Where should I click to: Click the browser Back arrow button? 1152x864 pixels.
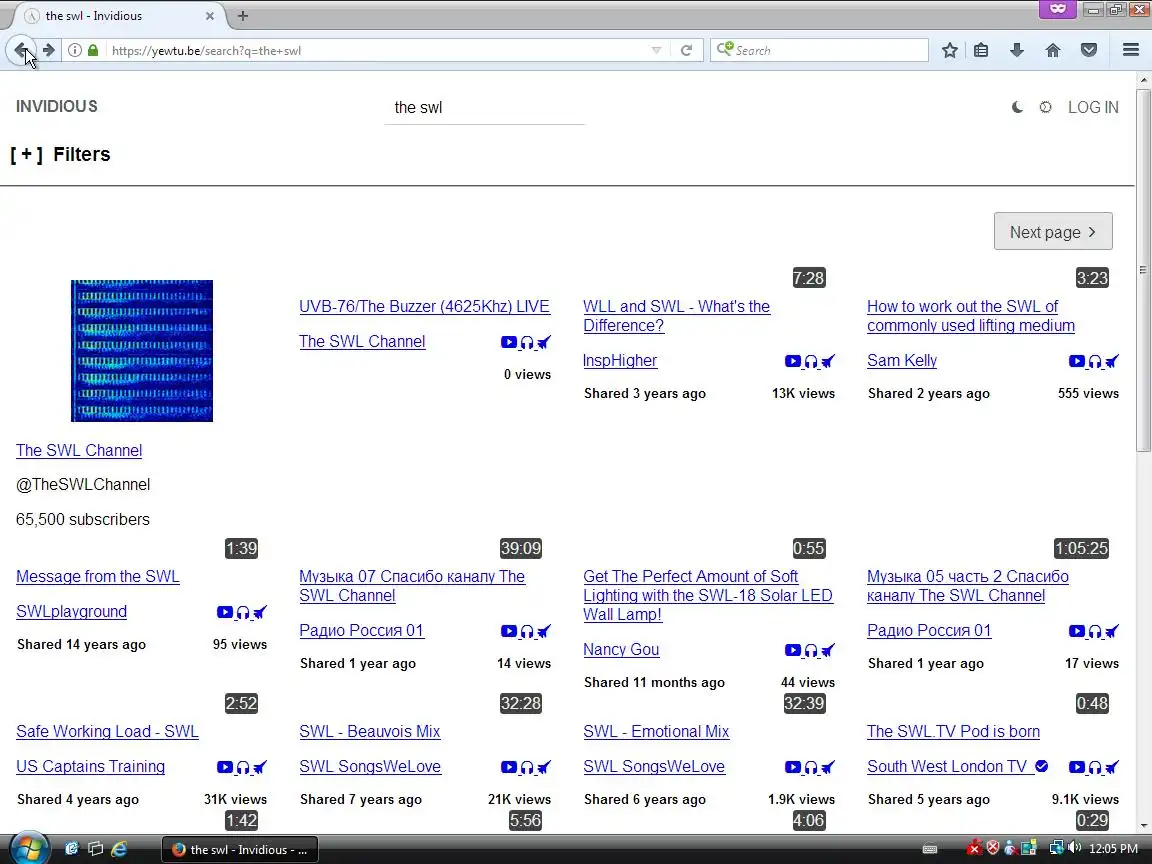pos(21,50)
